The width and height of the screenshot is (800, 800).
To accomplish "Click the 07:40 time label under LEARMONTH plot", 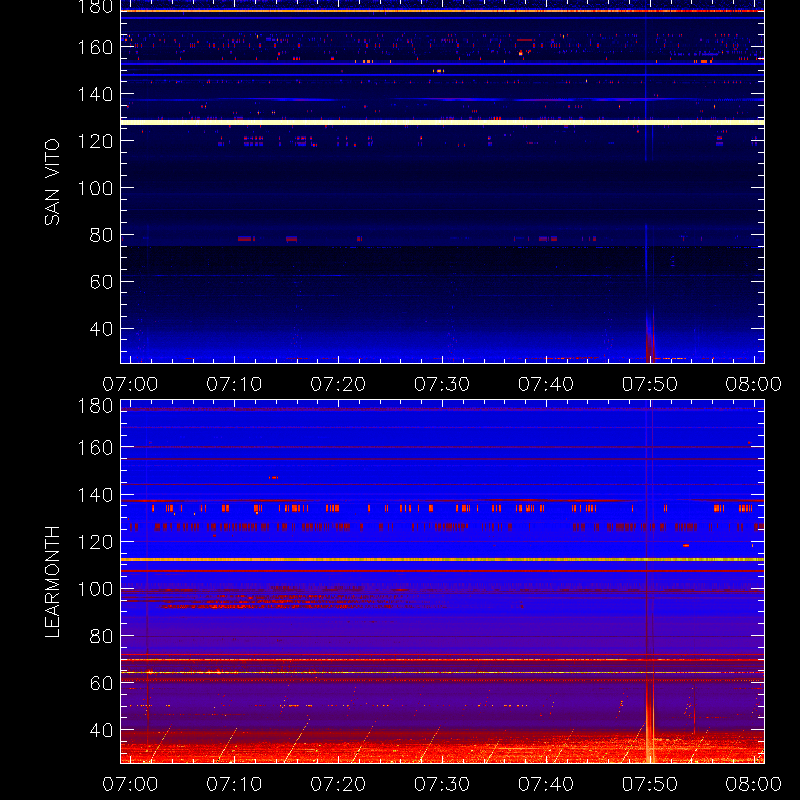I will 546,784.
